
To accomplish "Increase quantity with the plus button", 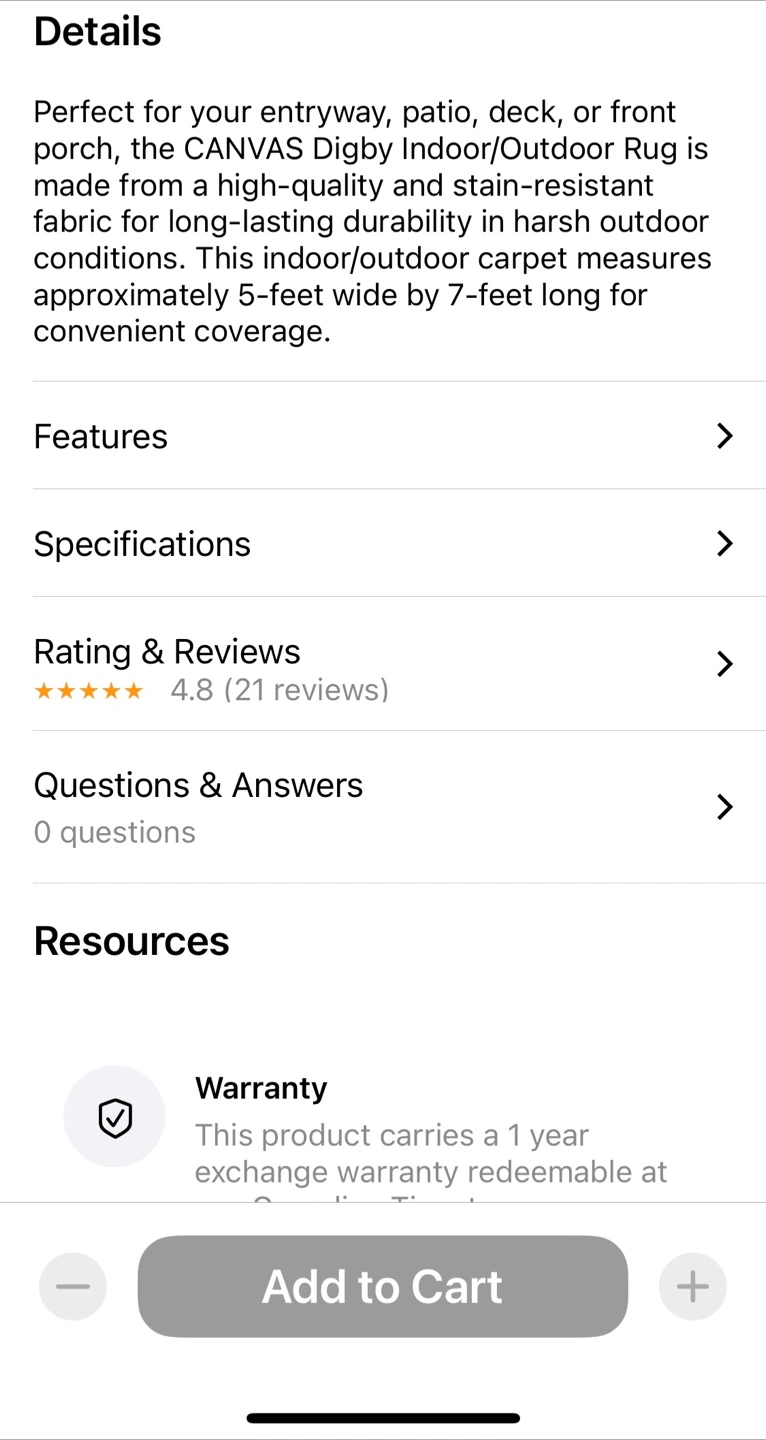I will 692,1287.
